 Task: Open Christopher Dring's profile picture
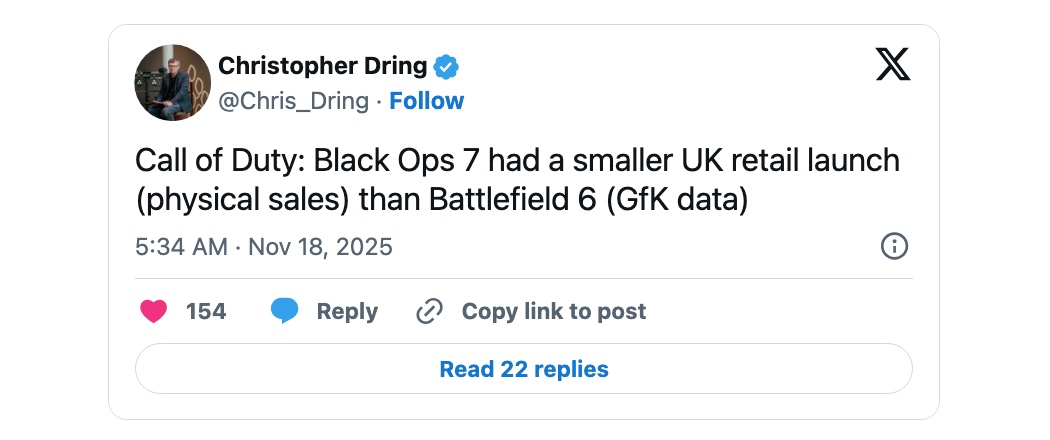click(172, 82)
